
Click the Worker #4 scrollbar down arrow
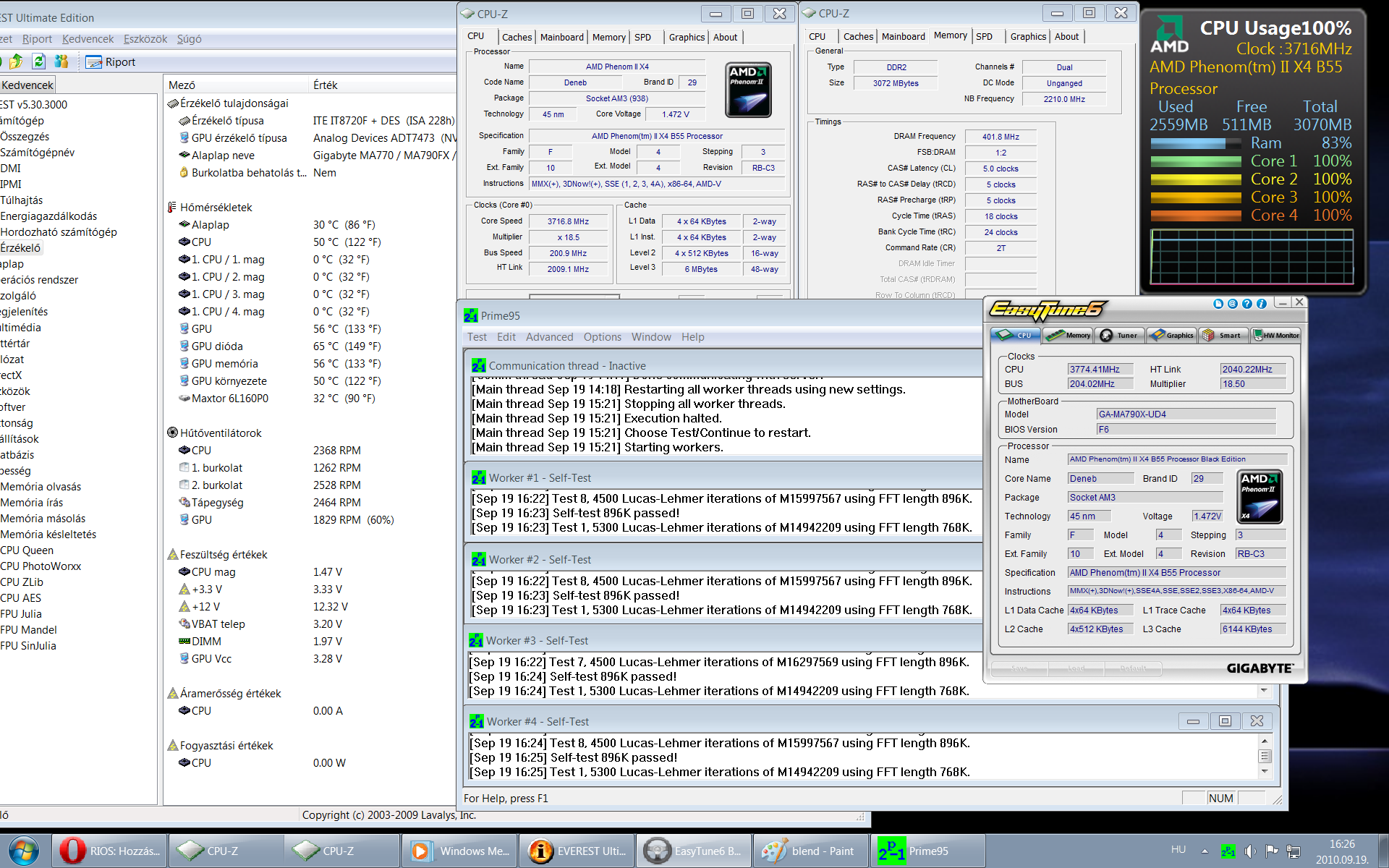click(1265, 772)
